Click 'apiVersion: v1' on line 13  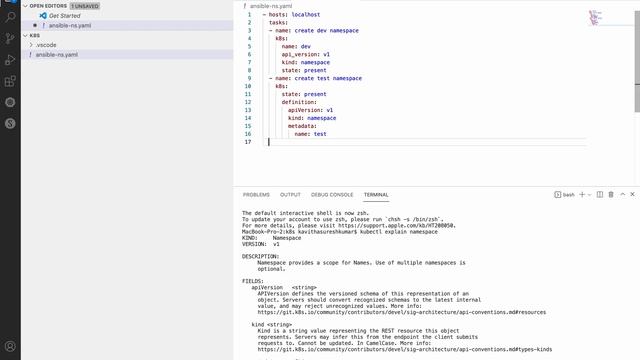[x=310, y=110]
